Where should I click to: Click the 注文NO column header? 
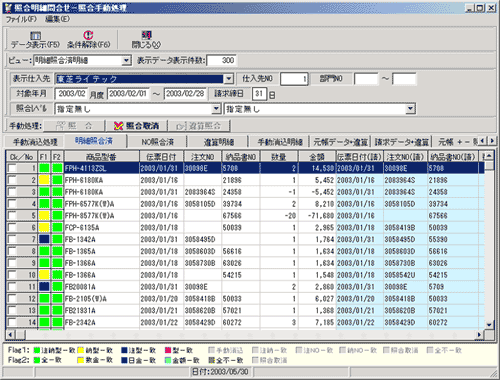point(202,157)
